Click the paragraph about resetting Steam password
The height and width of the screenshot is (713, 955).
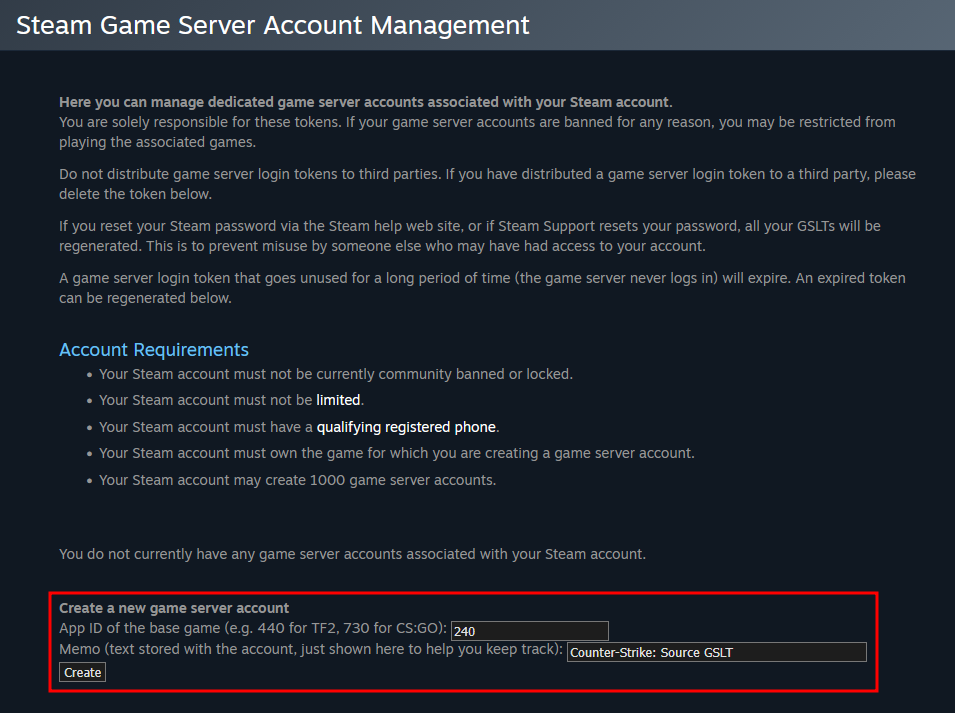tap(470, 236)
